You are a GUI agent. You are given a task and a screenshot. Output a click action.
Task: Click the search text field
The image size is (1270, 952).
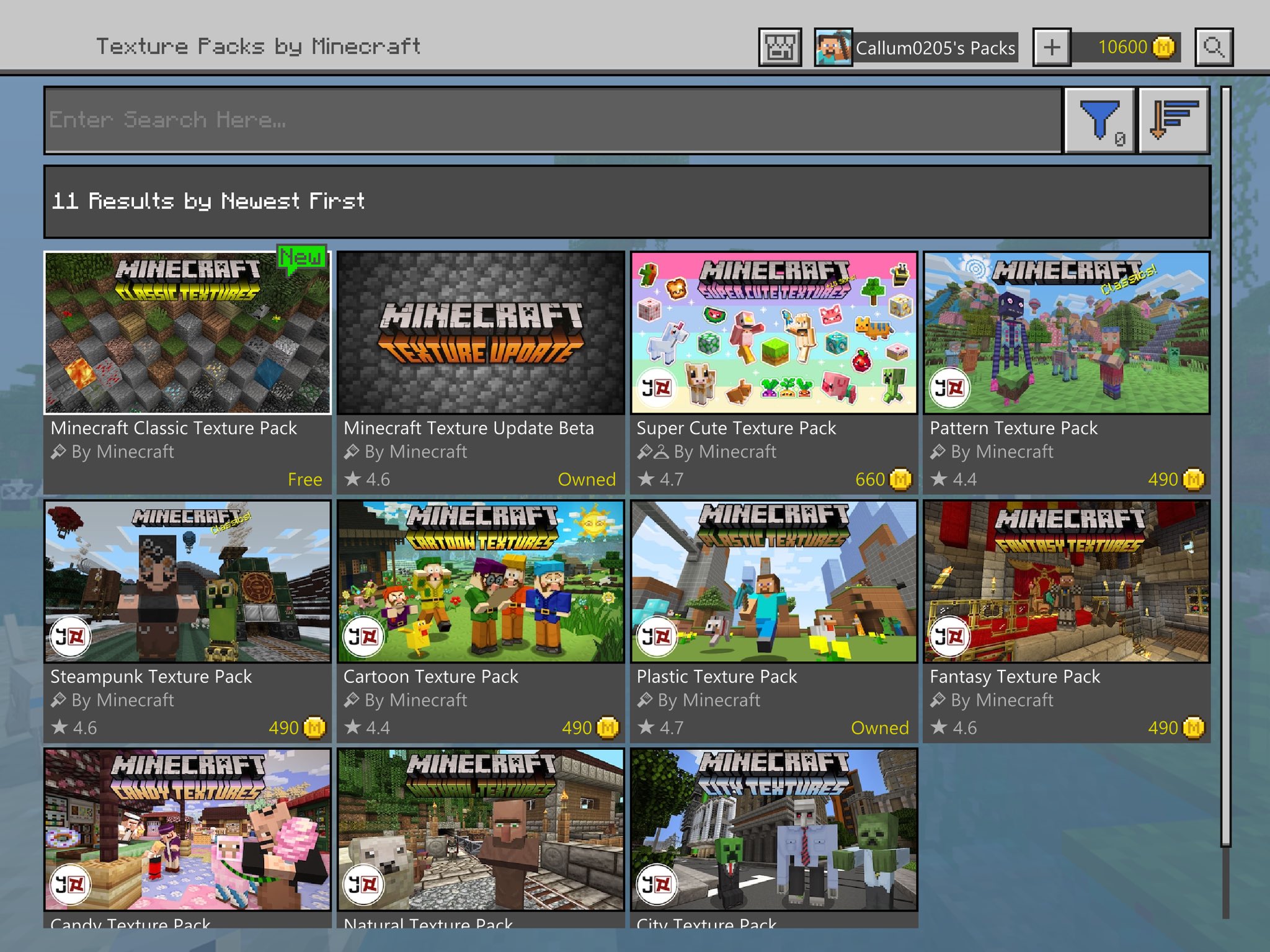552,120
